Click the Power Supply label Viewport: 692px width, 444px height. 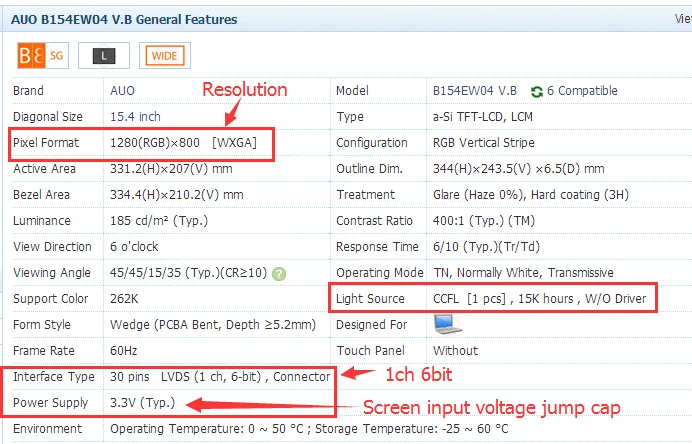(51, 403)
